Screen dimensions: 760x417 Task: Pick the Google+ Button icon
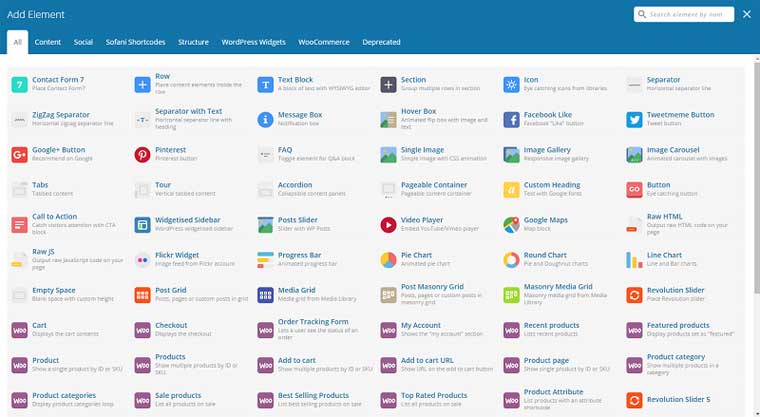19,154
